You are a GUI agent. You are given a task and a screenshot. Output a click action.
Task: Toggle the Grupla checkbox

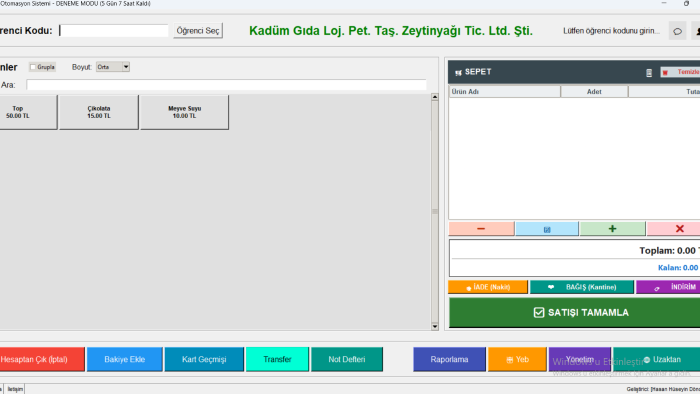click(x=33, y=67)
